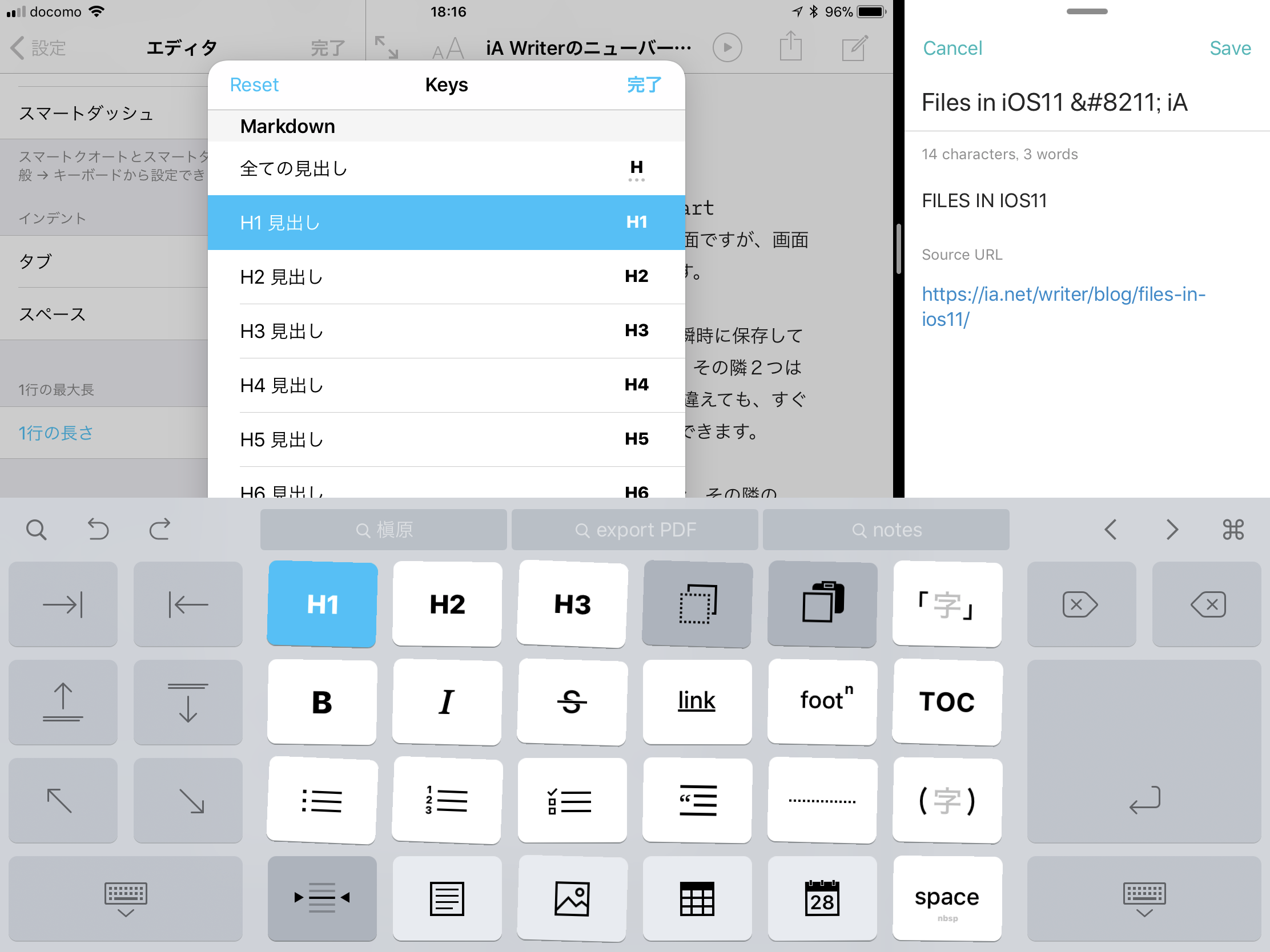This screenshot has height=952, width=1270.
Task: Tap the parentheses 字 key
Action: click(x=947, y=801)
